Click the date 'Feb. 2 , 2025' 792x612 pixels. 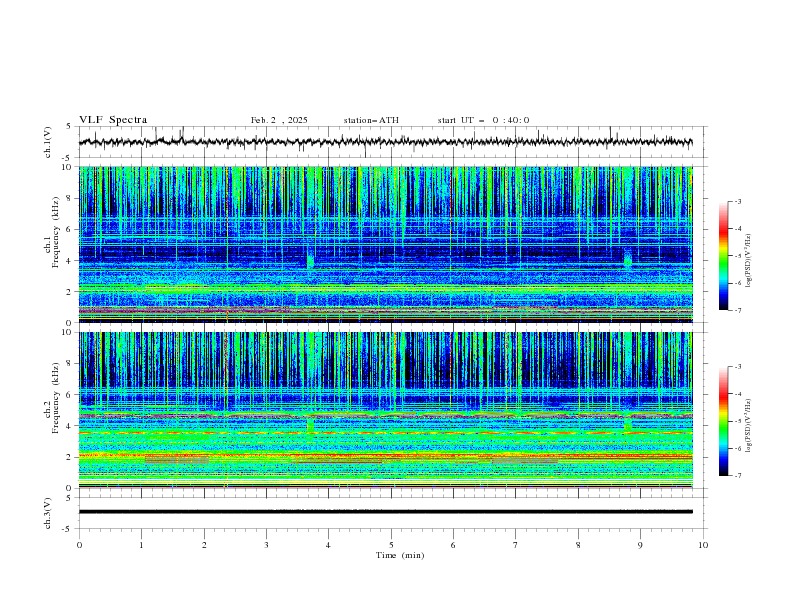pyautogui.click(x=279, y=120)
